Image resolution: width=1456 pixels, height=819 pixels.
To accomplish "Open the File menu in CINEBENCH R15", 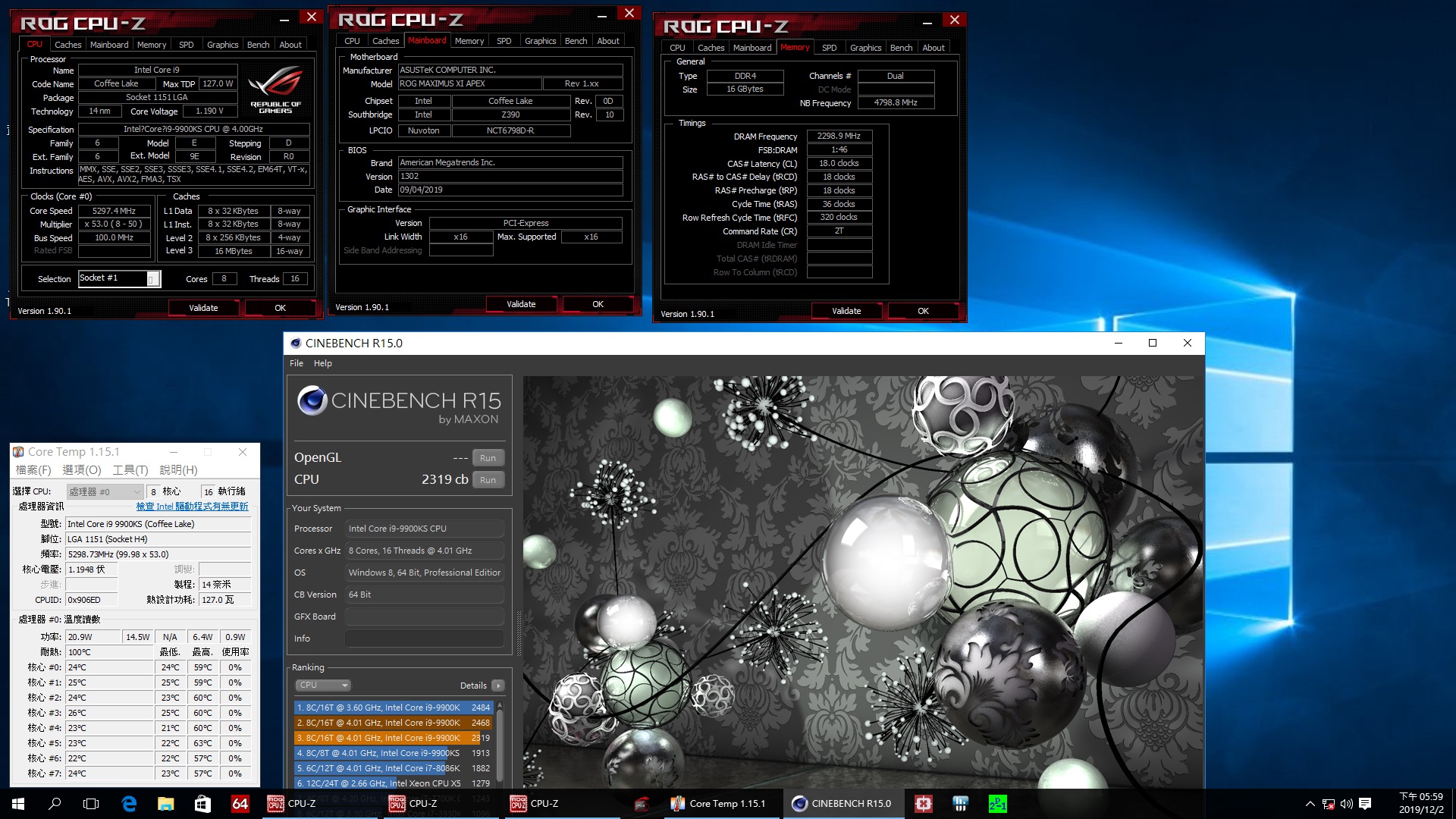I will [297, 363].
